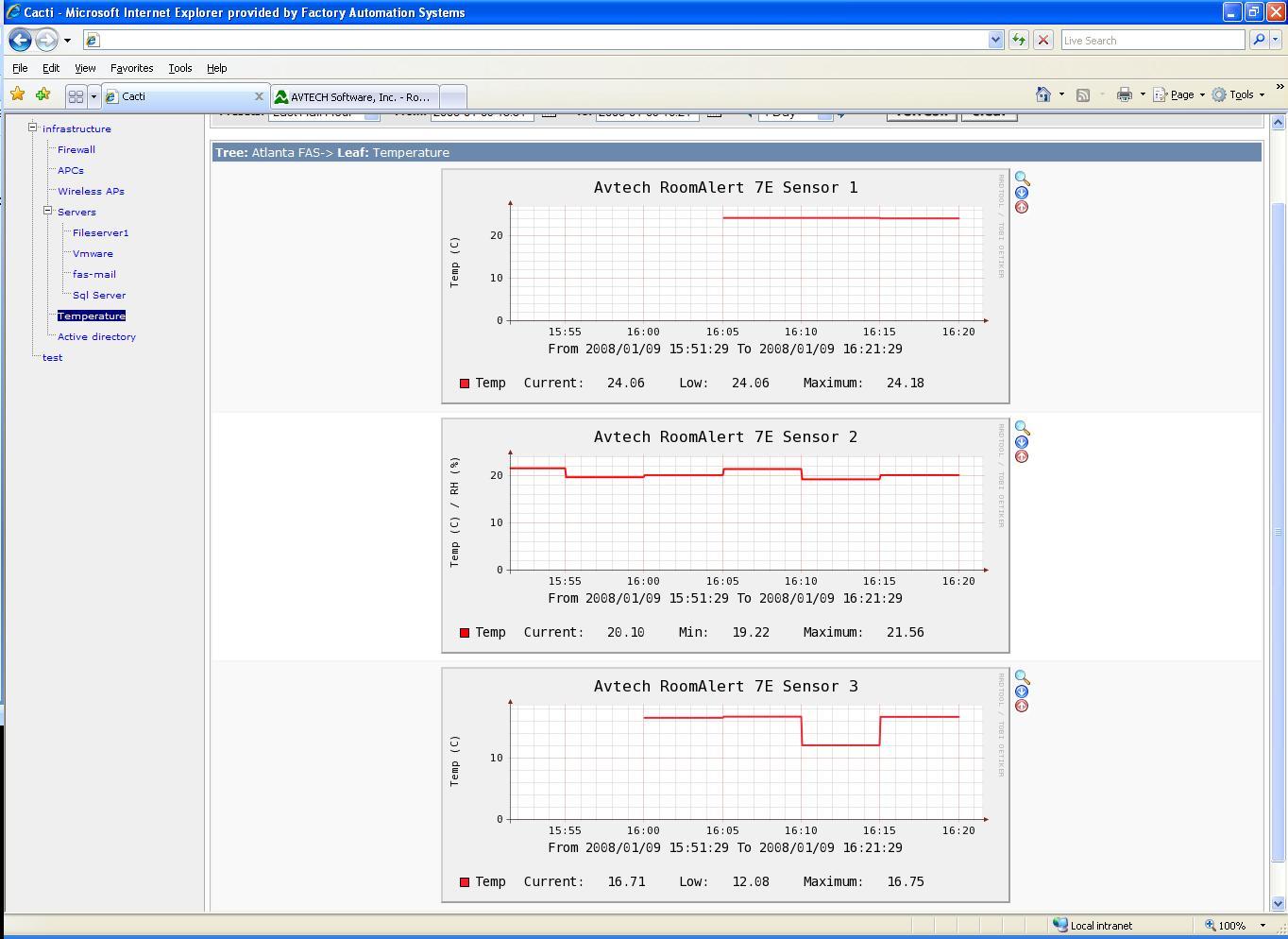The width and height of the screenshot is (1288, 939).
Task: Open Sql Server tree leaf
Action: click(x=99, y=295)
